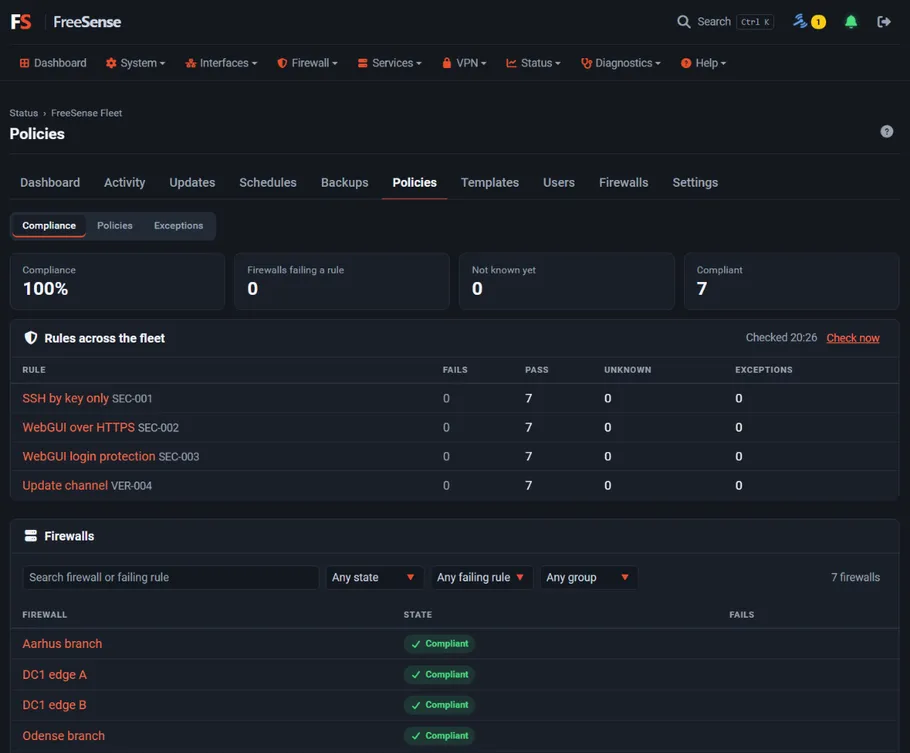This screenshot has height=753, width=910.
Task: Open the Diagnostics menu
Action: [x=620, y=63]
